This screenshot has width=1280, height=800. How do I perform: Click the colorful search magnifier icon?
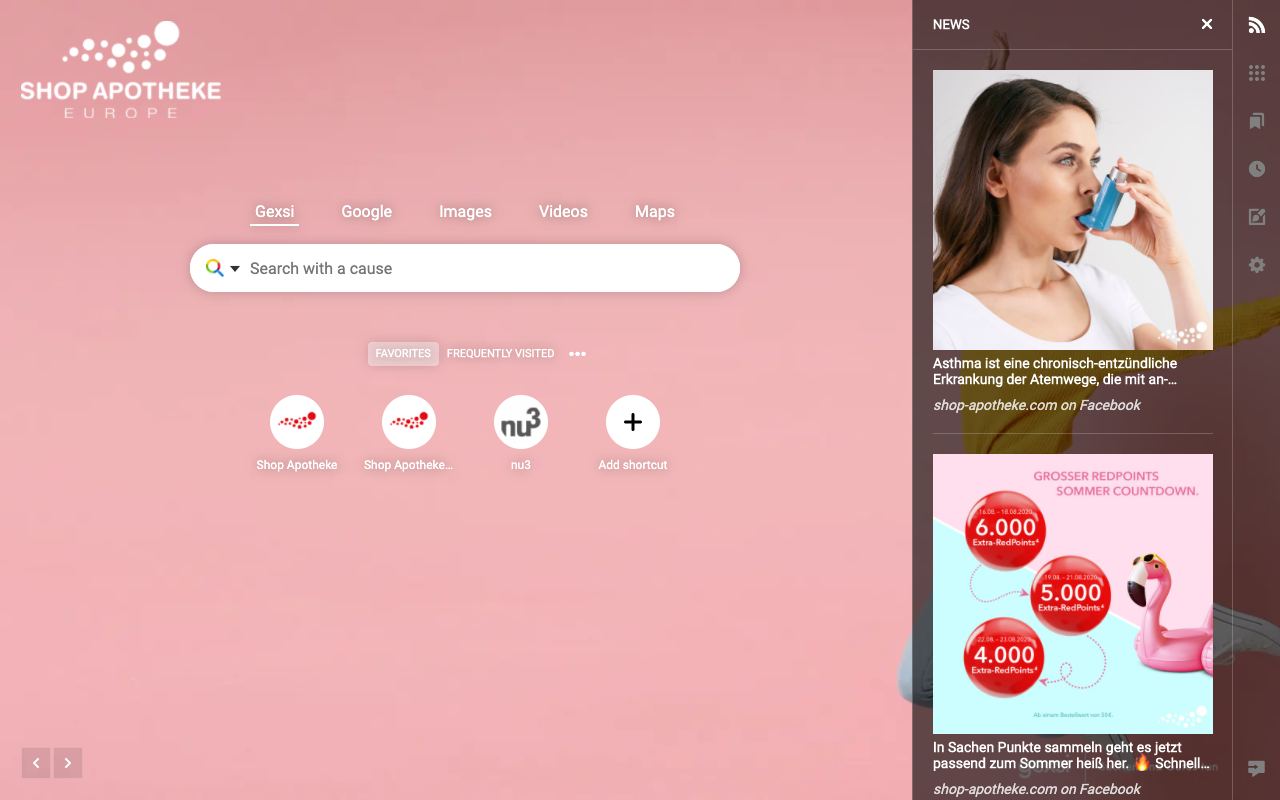(x=214, y=268)
